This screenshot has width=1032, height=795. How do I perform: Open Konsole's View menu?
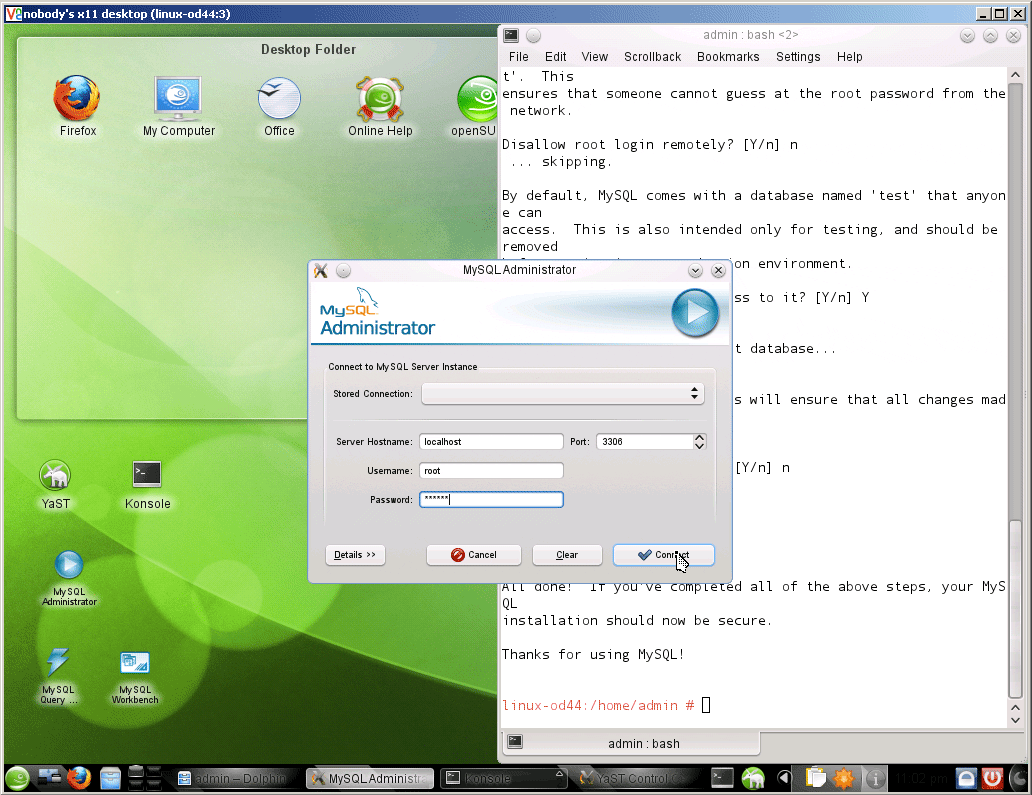click(x=594, y=57)
